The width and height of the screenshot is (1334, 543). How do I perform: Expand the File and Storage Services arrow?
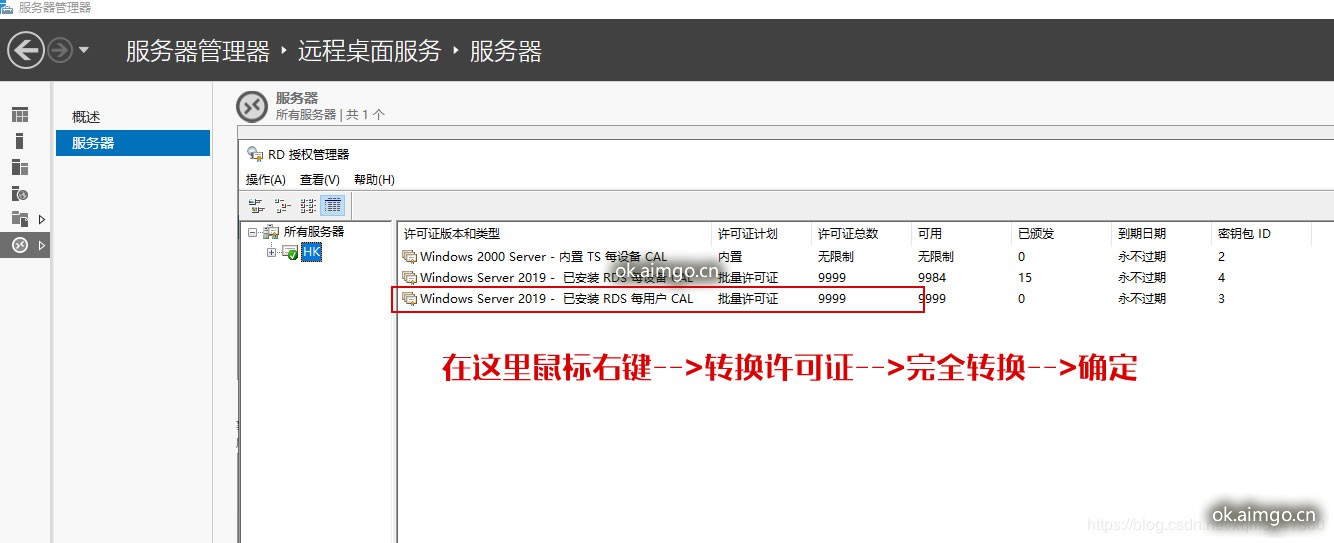pyautogui.click(x=42, y=219)
